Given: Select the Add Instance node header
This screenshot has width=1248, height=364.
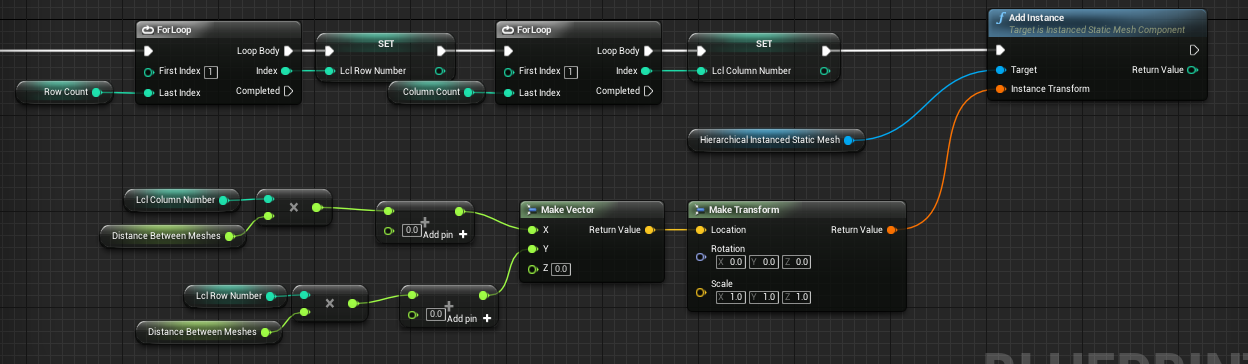Looking at the screenshot, I should tap(1097, 23).
